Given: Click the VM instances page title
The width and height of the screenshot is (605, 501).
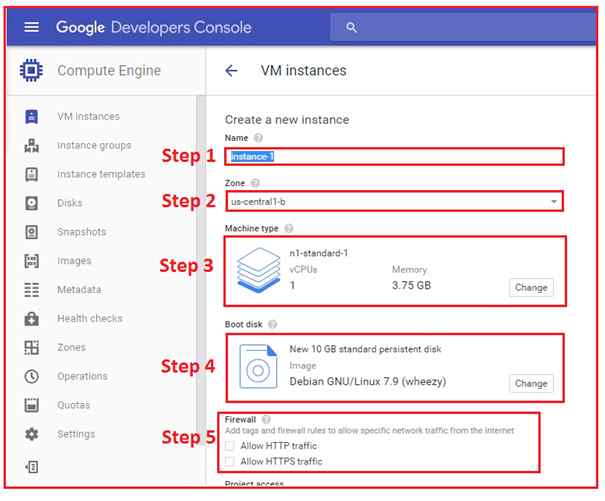Looking at the screenshot, I should [304, 71].
